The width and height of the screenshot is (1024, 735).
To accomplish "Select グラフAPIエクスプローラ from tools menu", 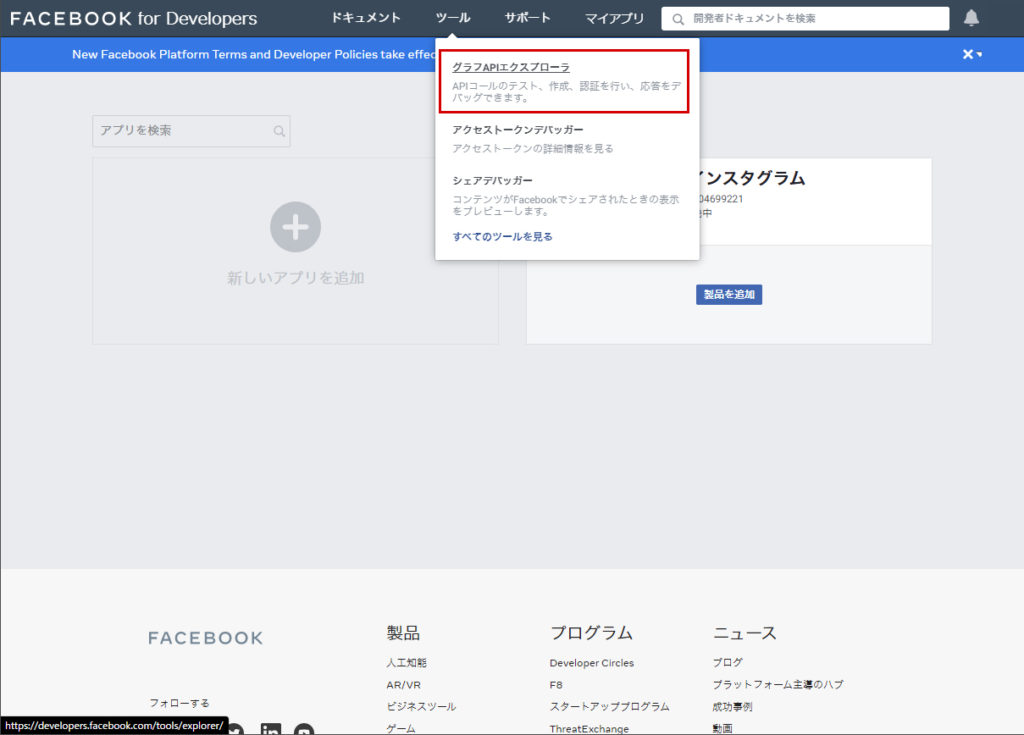I will [x=511, y=67].
